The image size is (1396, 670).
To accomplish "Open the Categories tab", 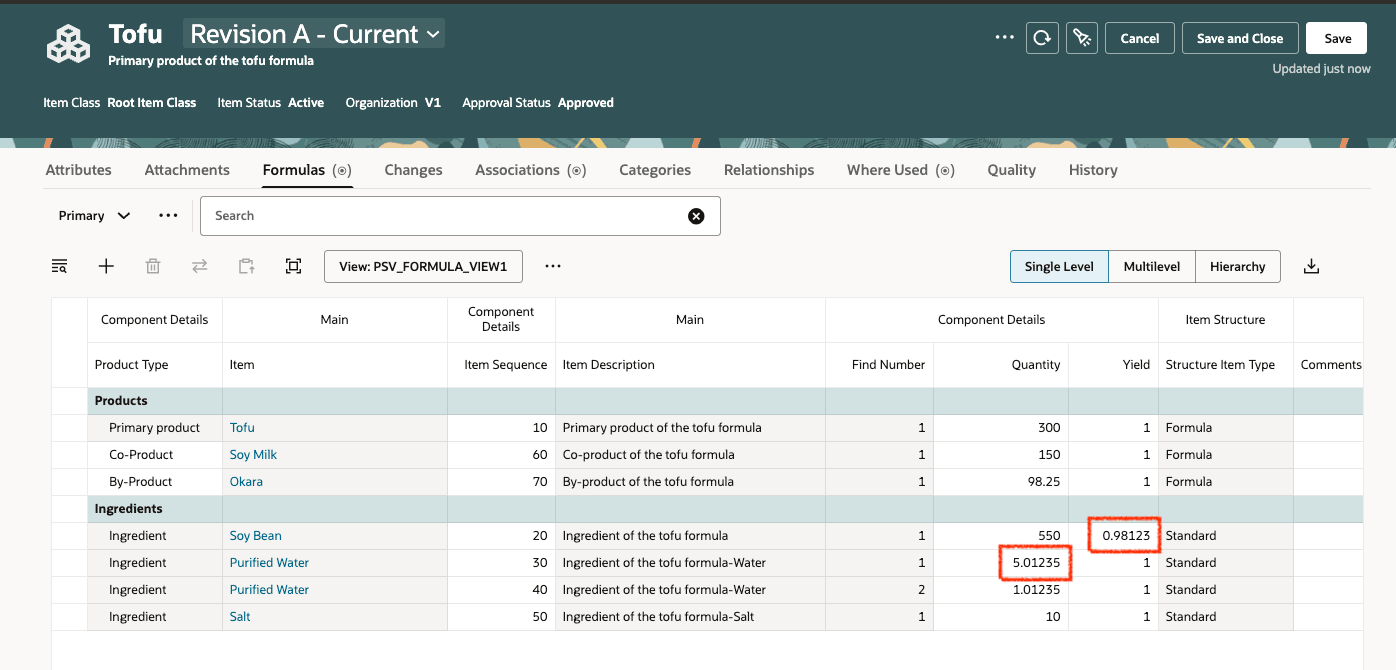I will [655, 170].
